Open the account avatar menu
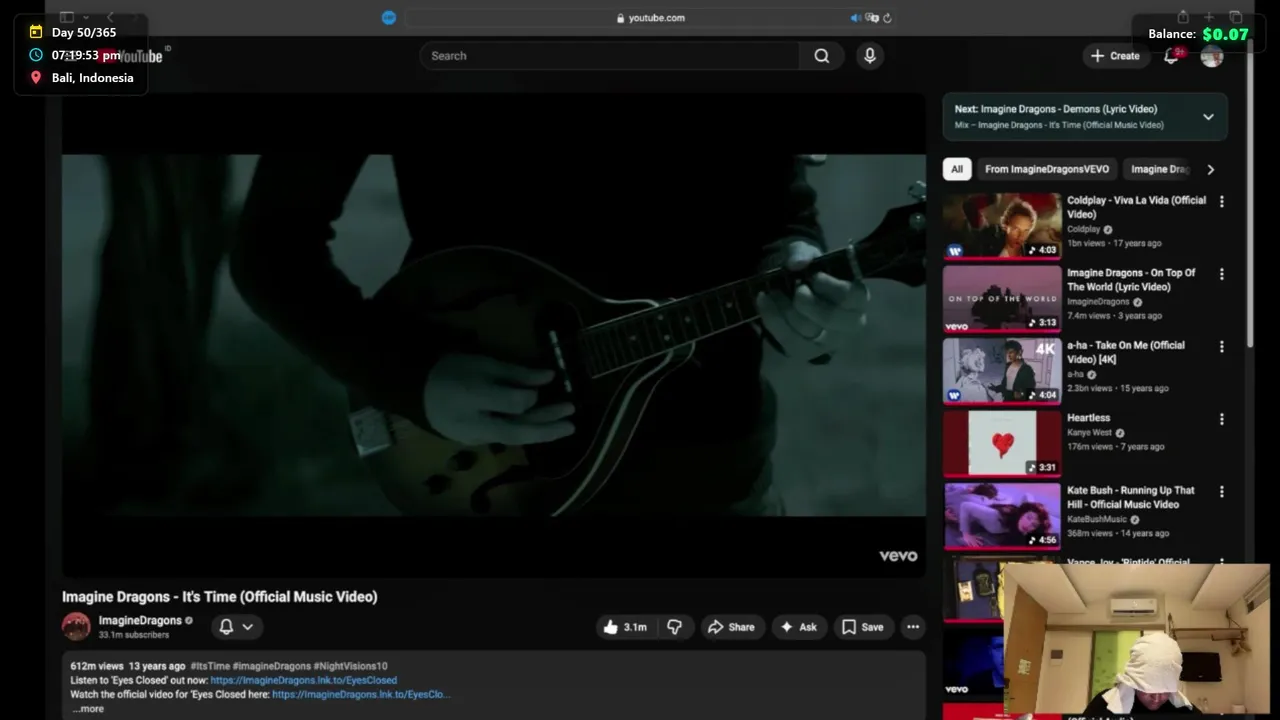Image resolution: width=1280 pixels, height=720 pixels. 1212,56
